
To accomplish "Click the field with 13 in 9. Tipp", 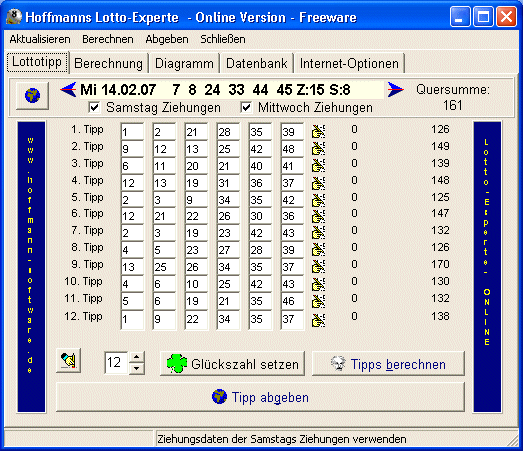I will tap(132, 267).
